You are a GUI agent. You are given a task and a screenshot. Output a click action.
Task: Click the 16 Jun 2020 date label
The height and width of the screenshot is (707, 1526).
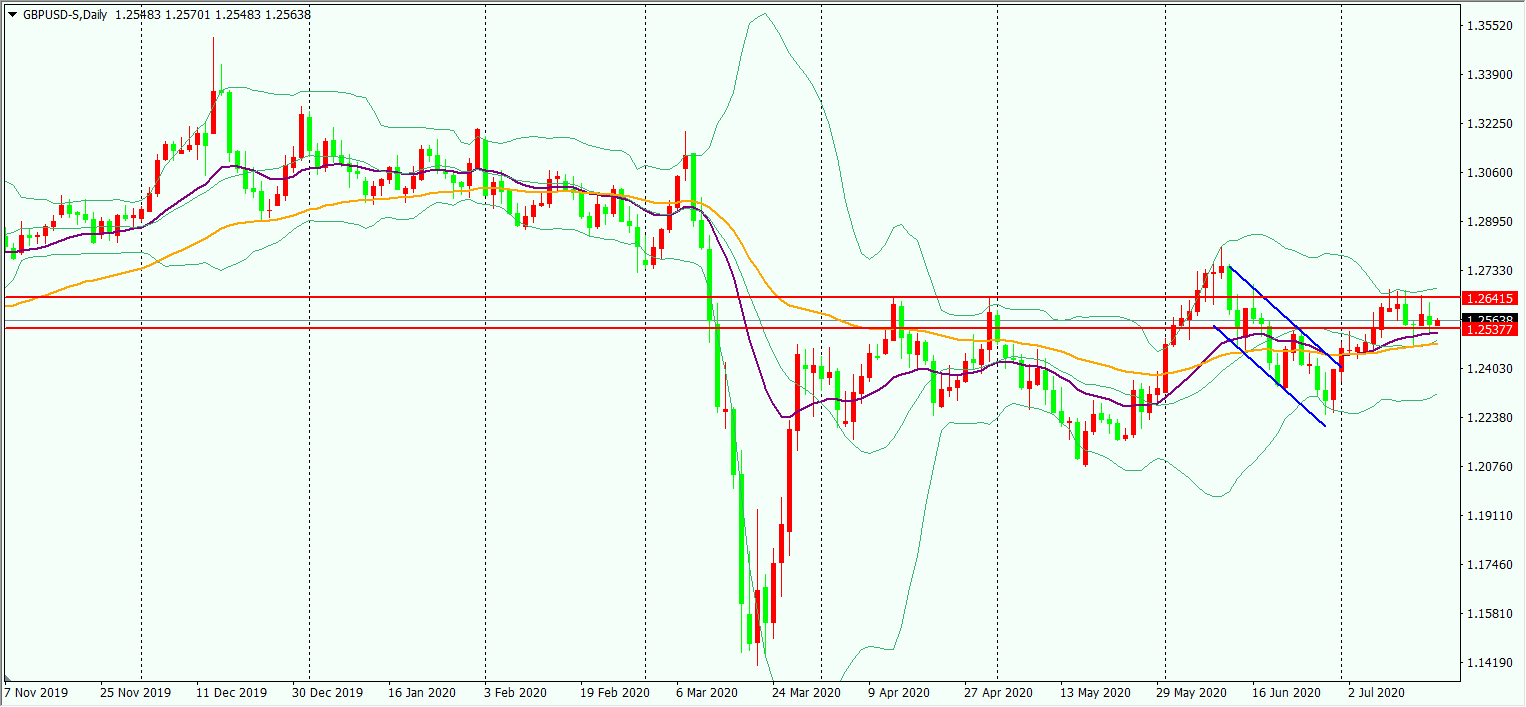pyautogui.click(x=1285, y=693)
